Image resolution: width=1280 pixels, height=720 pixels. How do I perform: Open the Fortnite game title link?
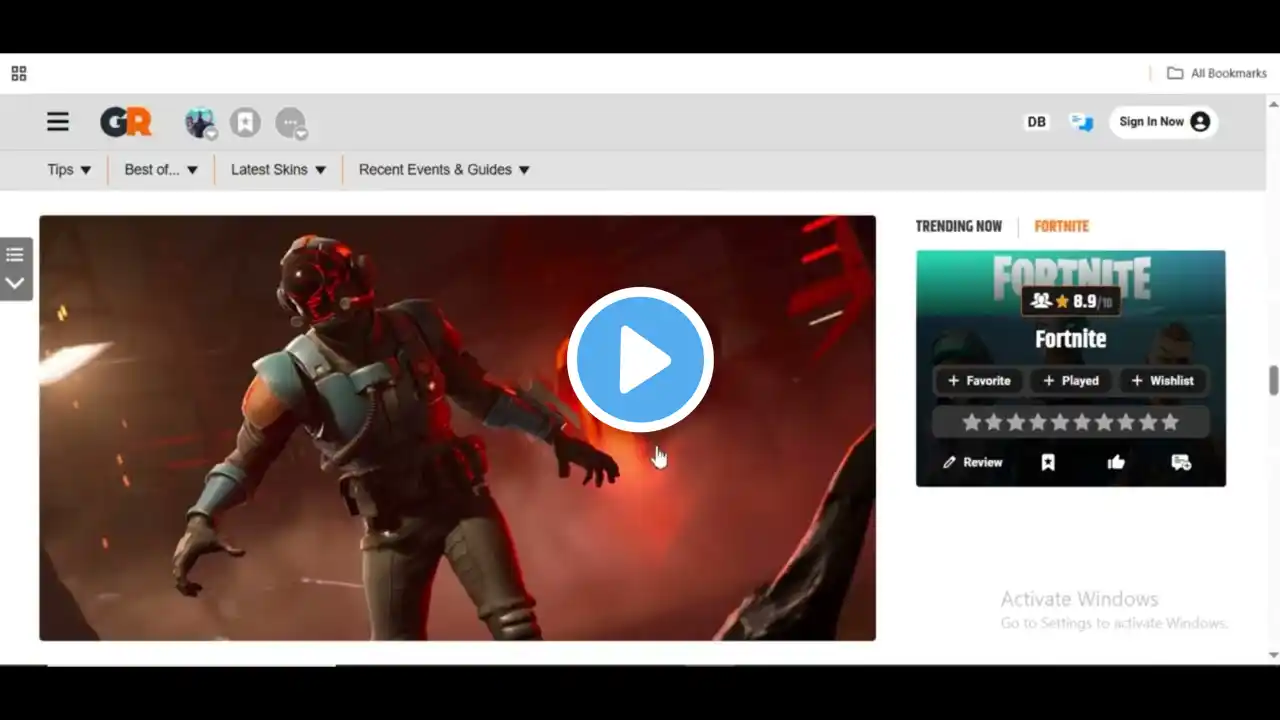[1071, 339]
